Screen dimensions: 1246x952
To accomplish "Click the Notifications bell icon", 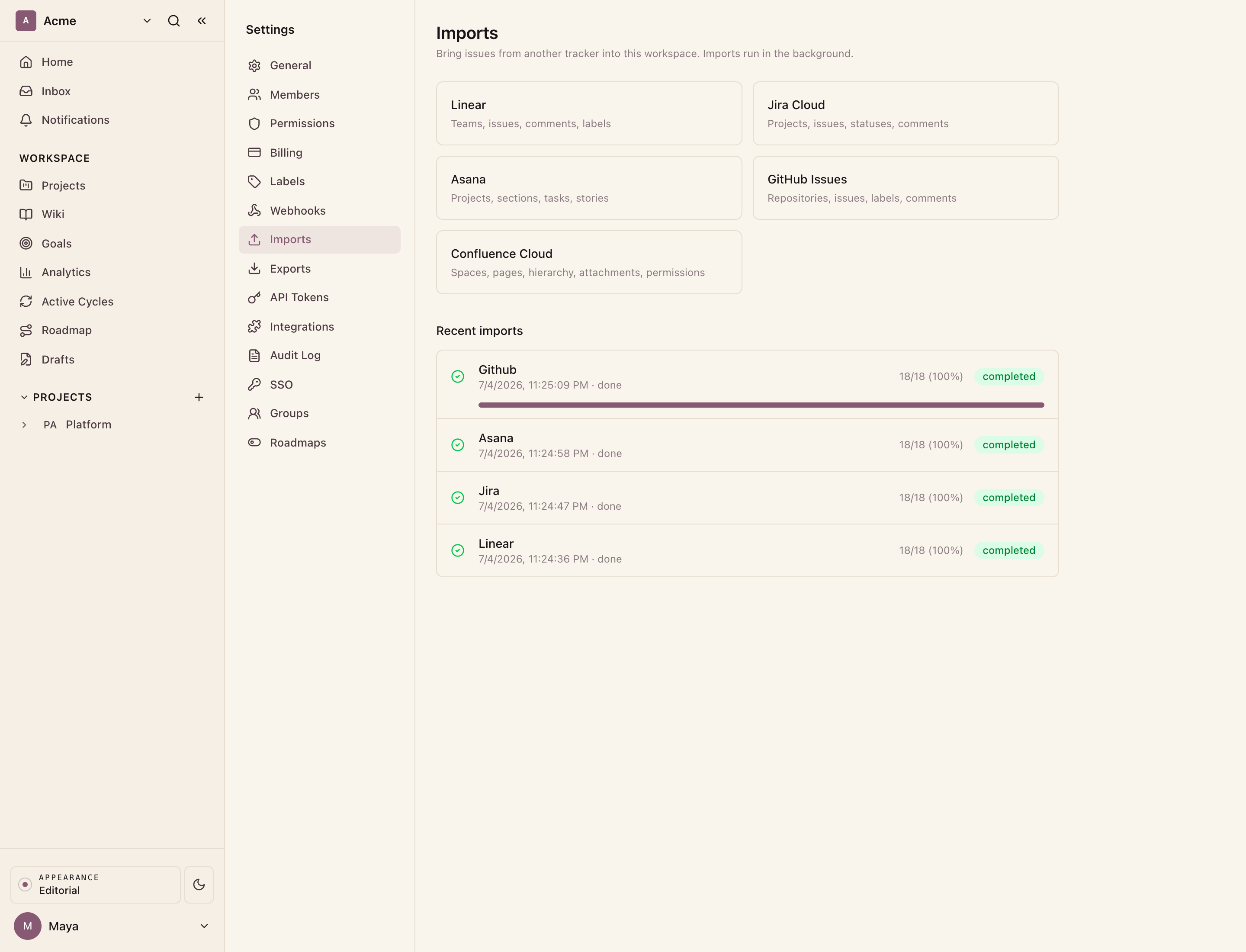I will point(26,120).
